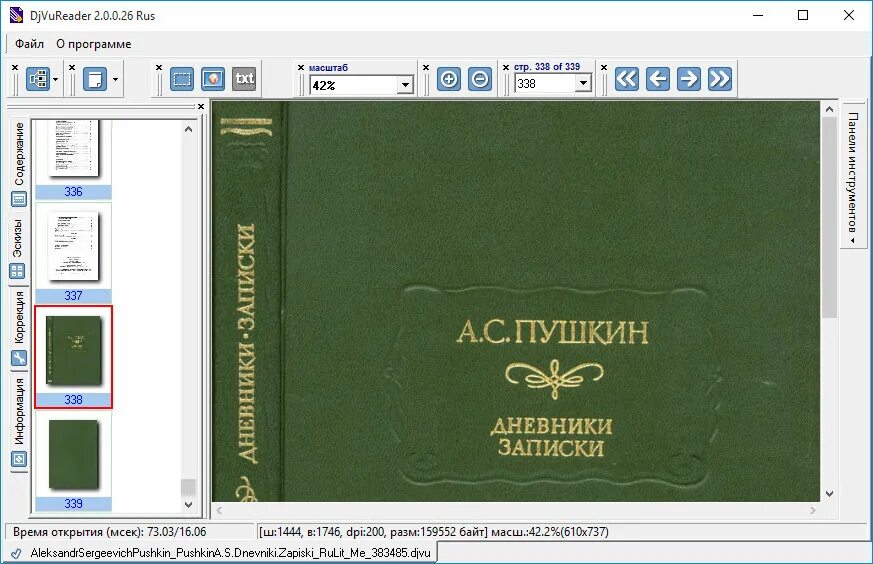Close the navigation arrows toolbar section
Image resolution: width=873 pixels, height=564 pixels.
[x=604, y=67]
